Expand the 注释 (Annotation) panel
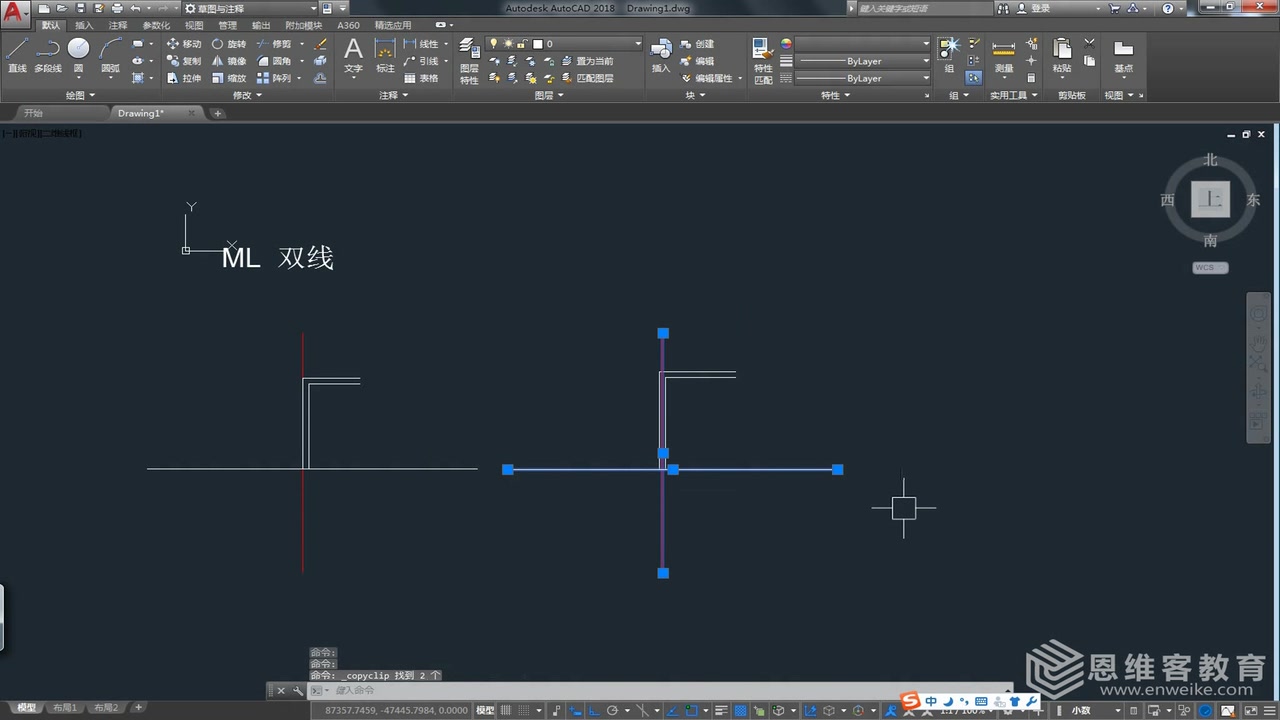The width and height of the screenshot is (1280, 720). (393, 95)
